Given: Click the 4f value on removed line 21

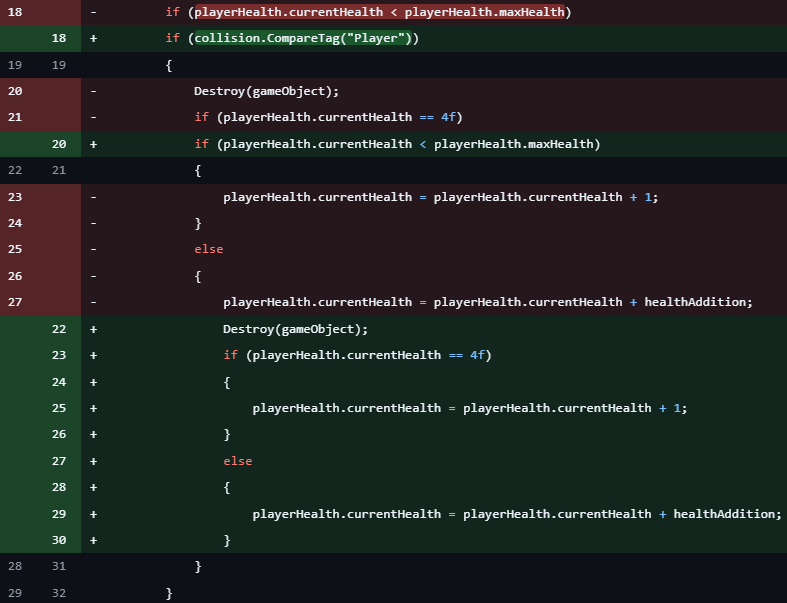Looking at the screenshot, I should [448, 117].
